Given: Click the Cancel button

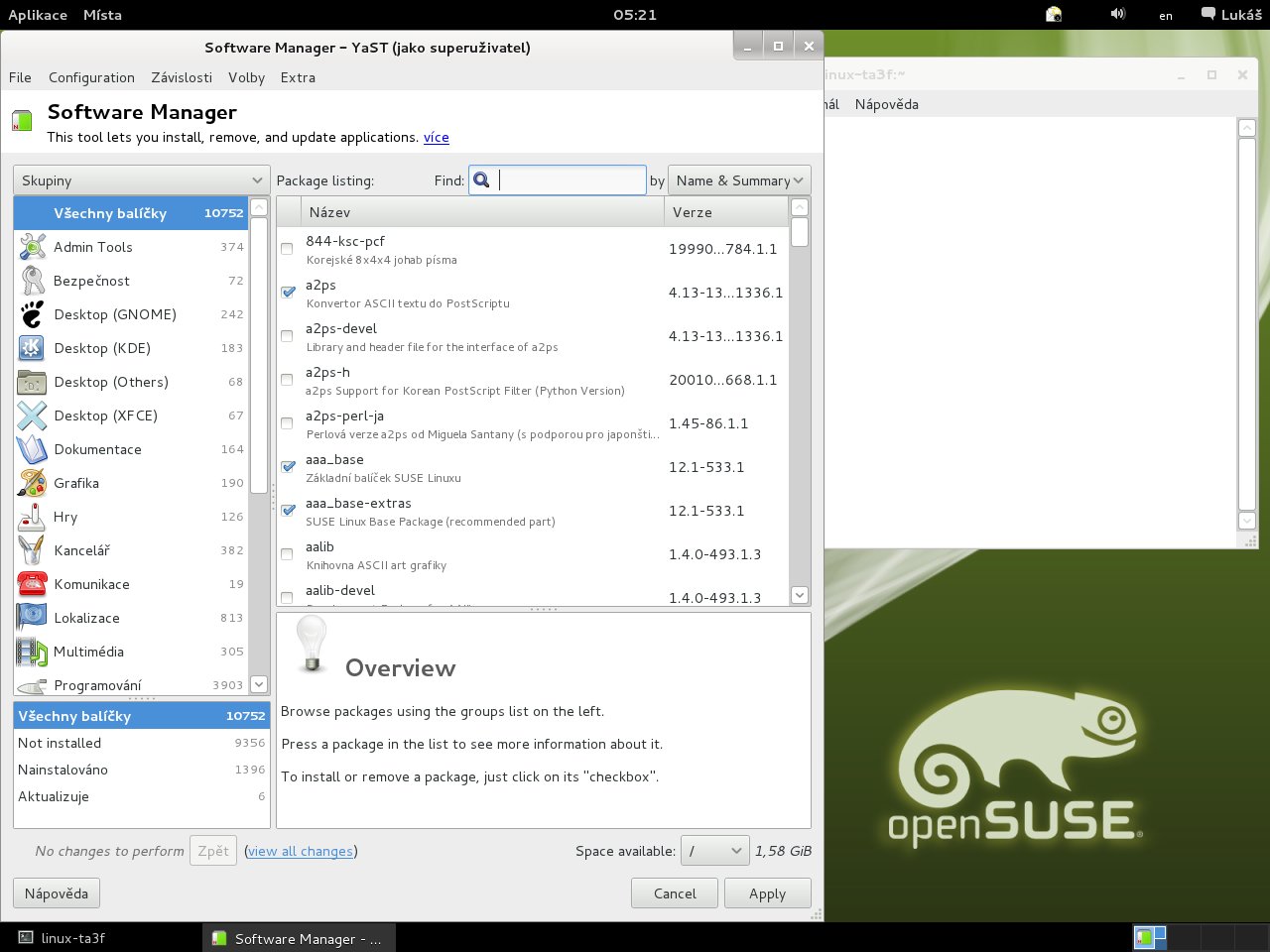Looking at the screenshot, I should 675,893.
